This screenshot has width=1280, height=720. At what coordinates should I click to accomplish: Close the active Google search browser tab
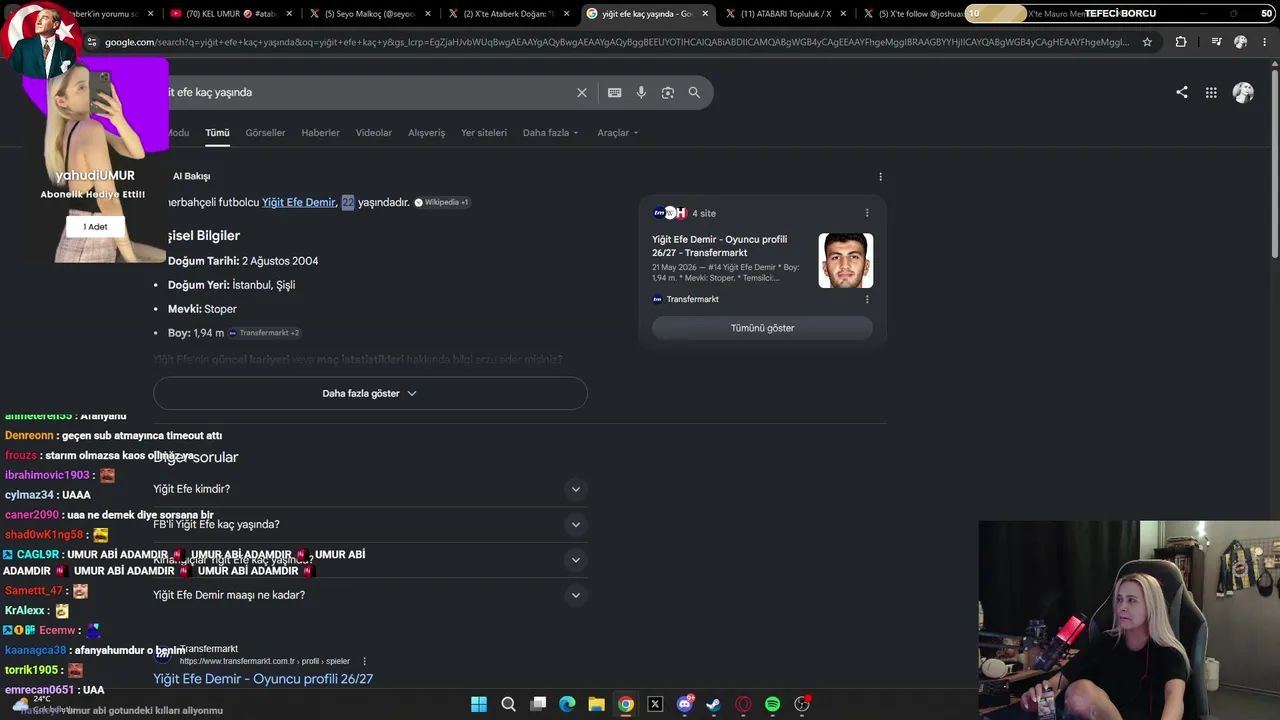pos(705,14)
